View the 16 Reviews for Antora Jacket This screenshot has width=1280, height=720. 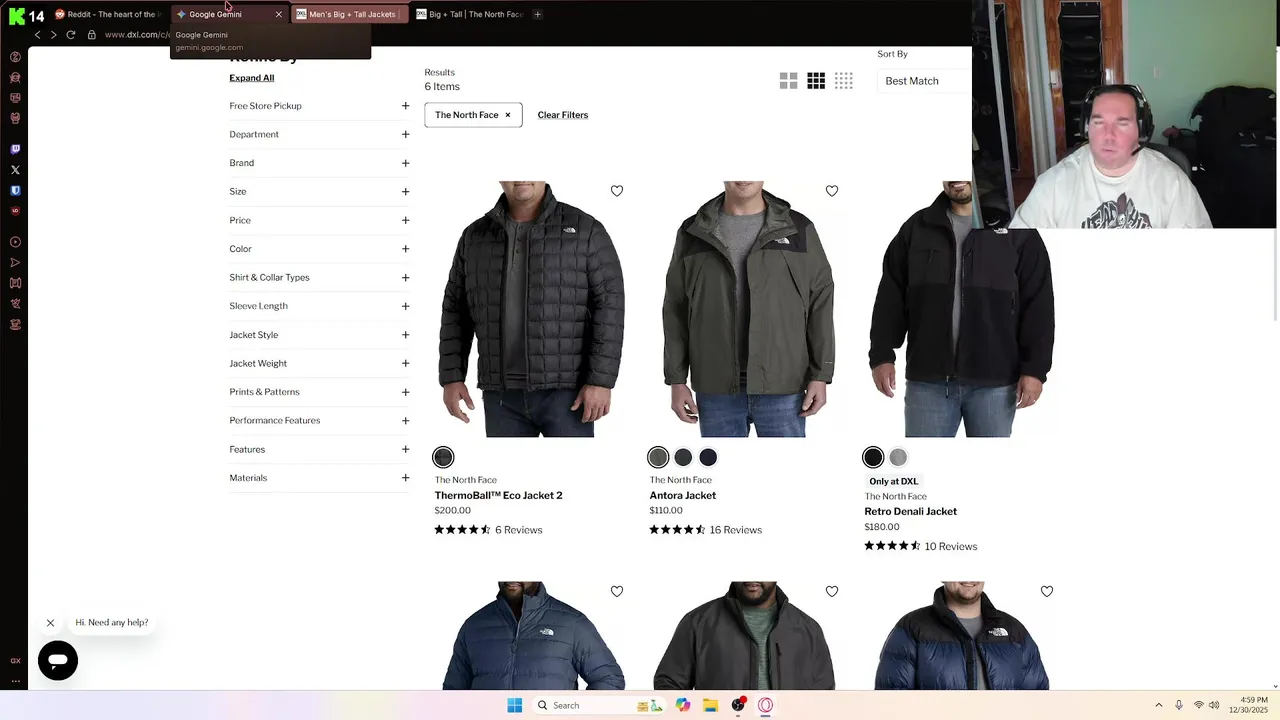(x=736, y=530)
